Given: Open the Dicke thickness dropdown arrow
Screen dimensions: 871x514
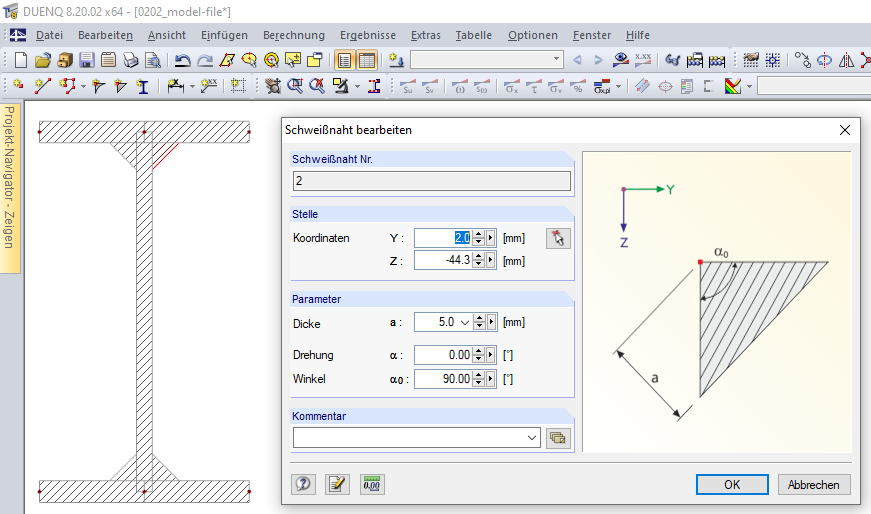Looking at the screenshot, I should 465,322.
